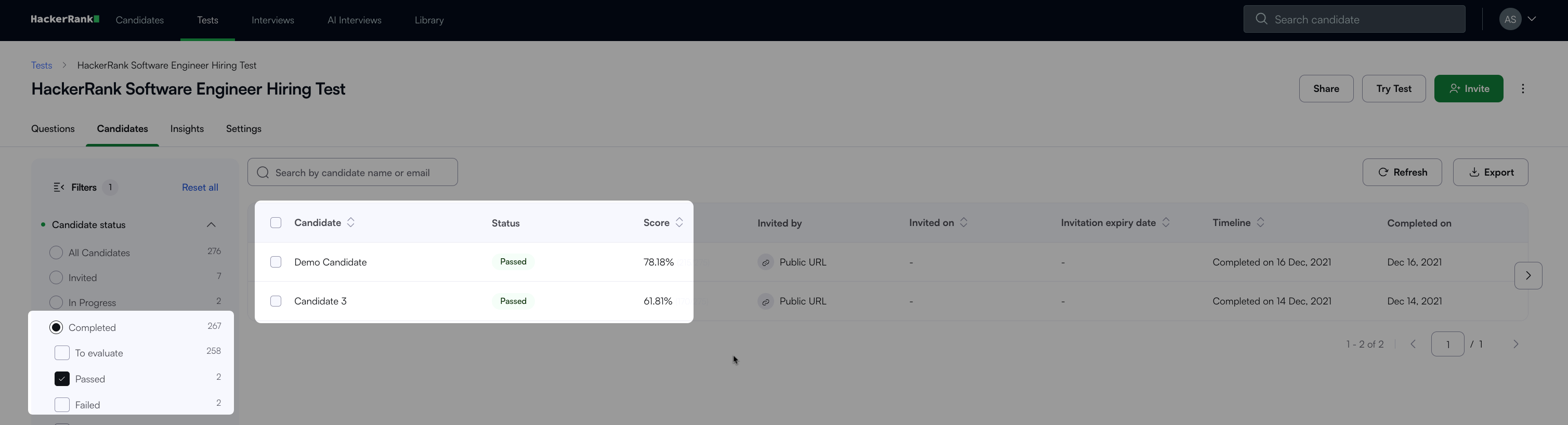Click the Refresh button
The width and height of the screenshot is (1568, 425).
[1402, 172]
